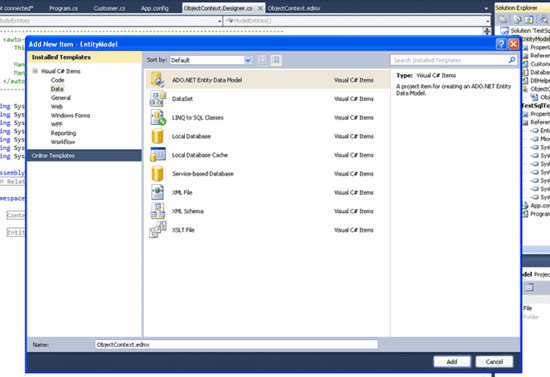Open the Solution Explorer panel title
The height and width of the screenshot is (377, 550).
516,8
